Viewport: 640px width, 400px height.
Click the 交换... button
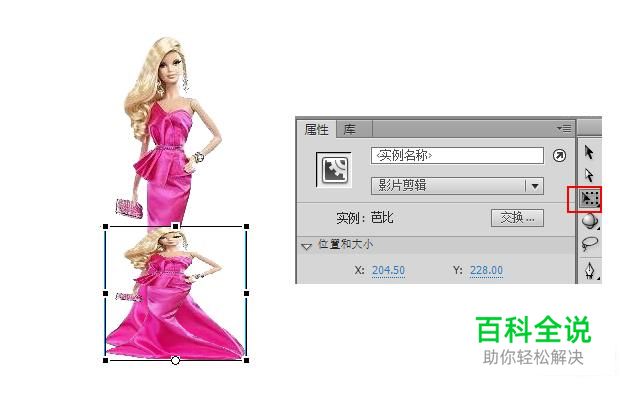pyautogui.click(x=517, y=218)
